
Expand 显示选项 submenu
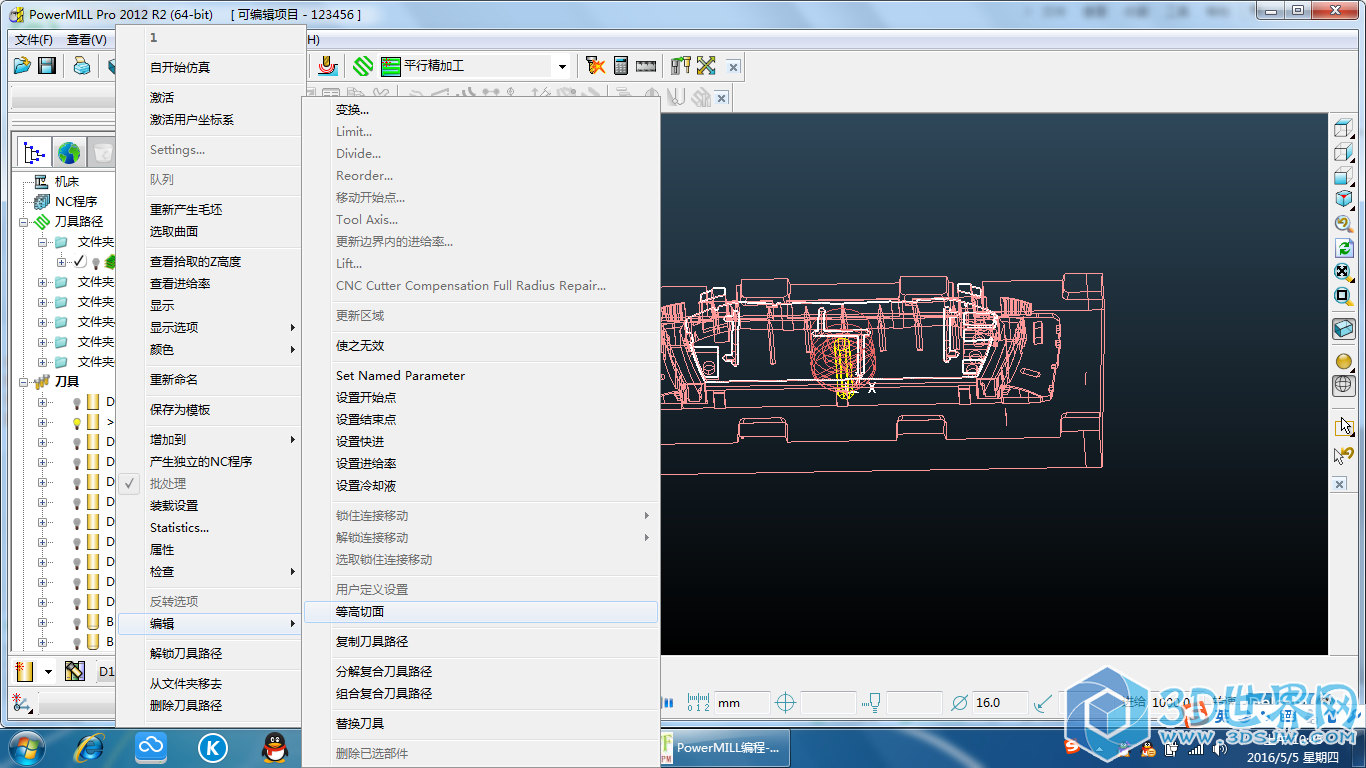point(211,327)
